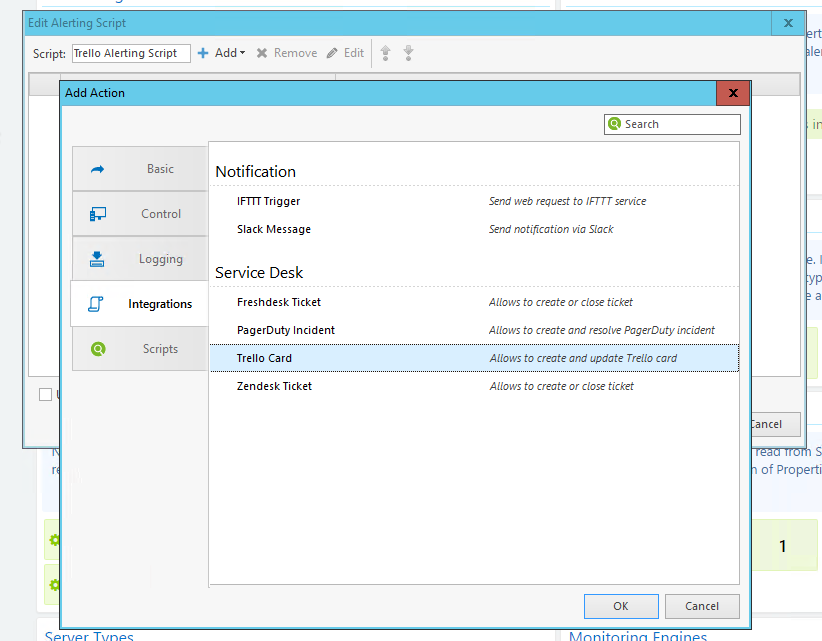The height and width of the screenshot is (641, 822).
Task: Click the Notification section heading
Action: pyautogui.click(x=255, y=172)
